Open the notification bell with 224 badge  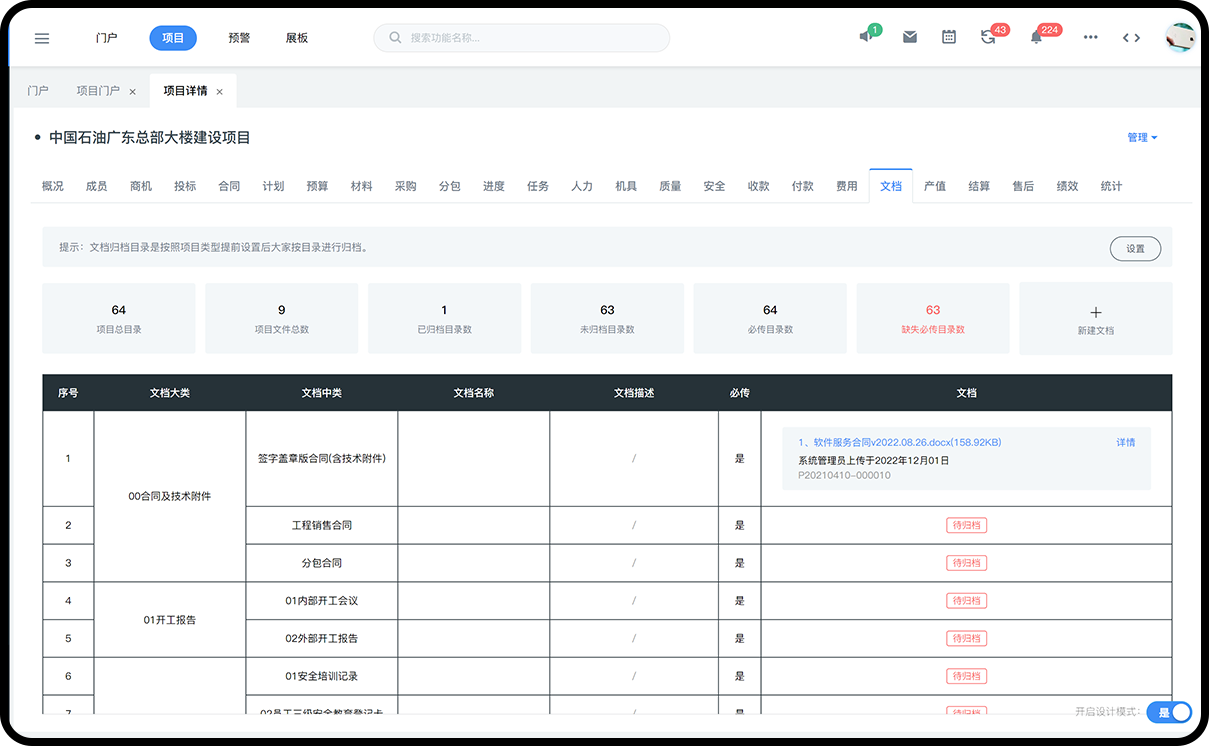tap(1037, 37)
